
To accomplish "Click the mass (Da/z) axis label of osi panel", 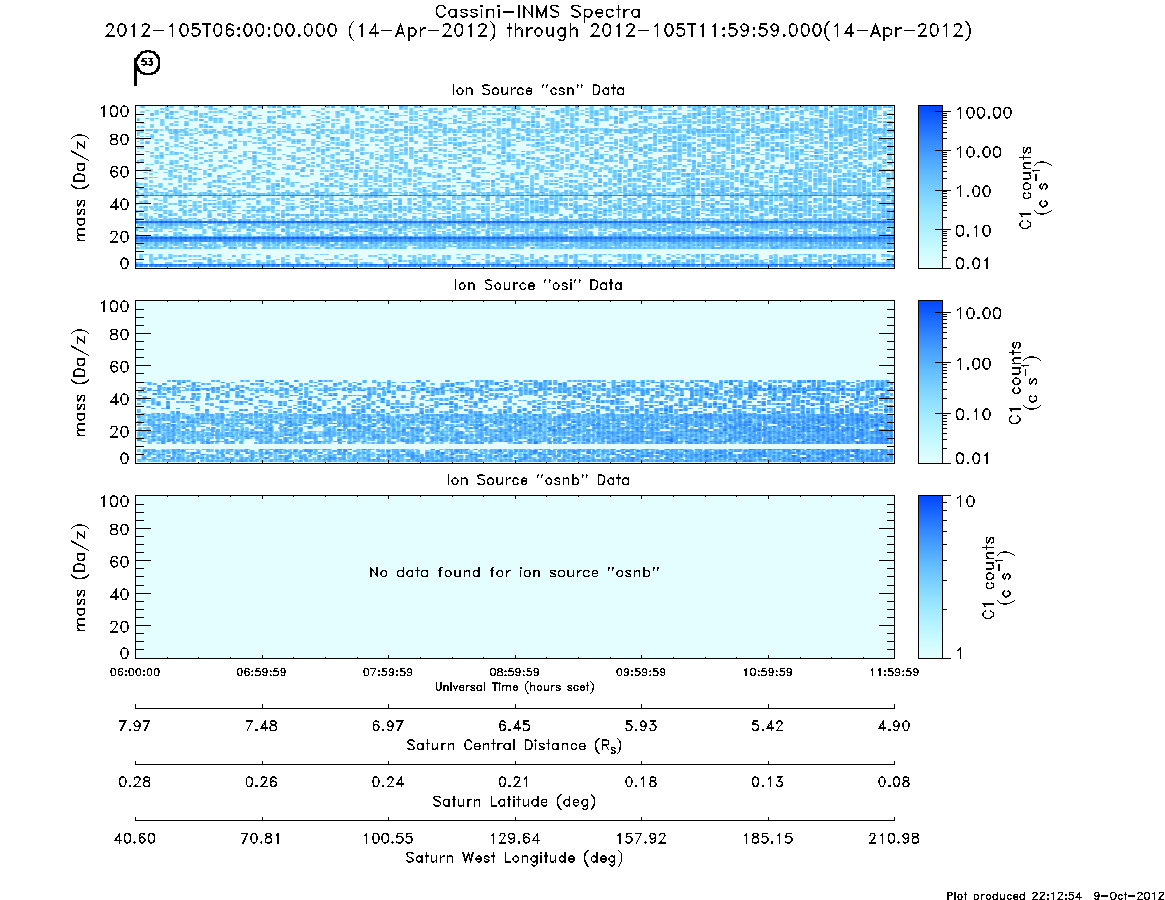I will pyautogui.click(x=80, y=382).
